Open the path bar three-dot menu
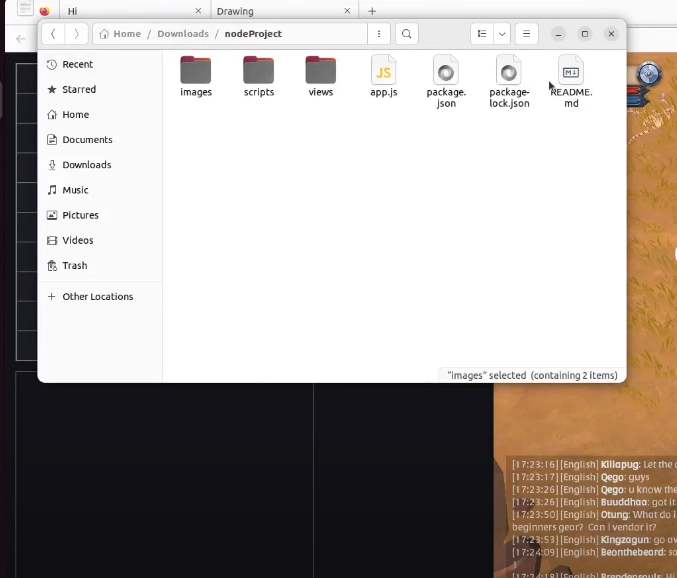This screenshot has height=578, width=677. point(378,34)
